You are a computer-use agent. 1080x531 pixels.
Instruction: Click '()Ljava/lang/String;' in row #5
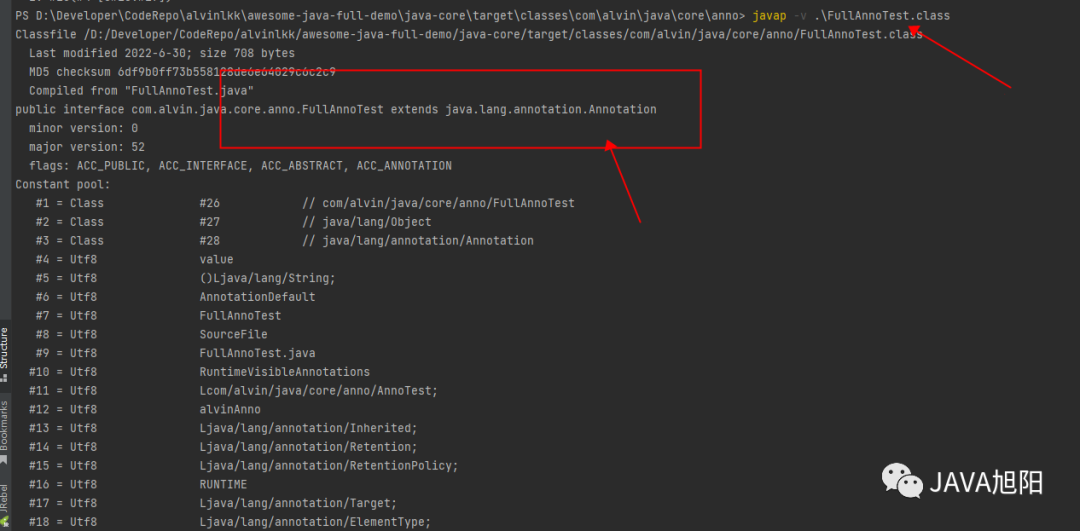(267, 278)
